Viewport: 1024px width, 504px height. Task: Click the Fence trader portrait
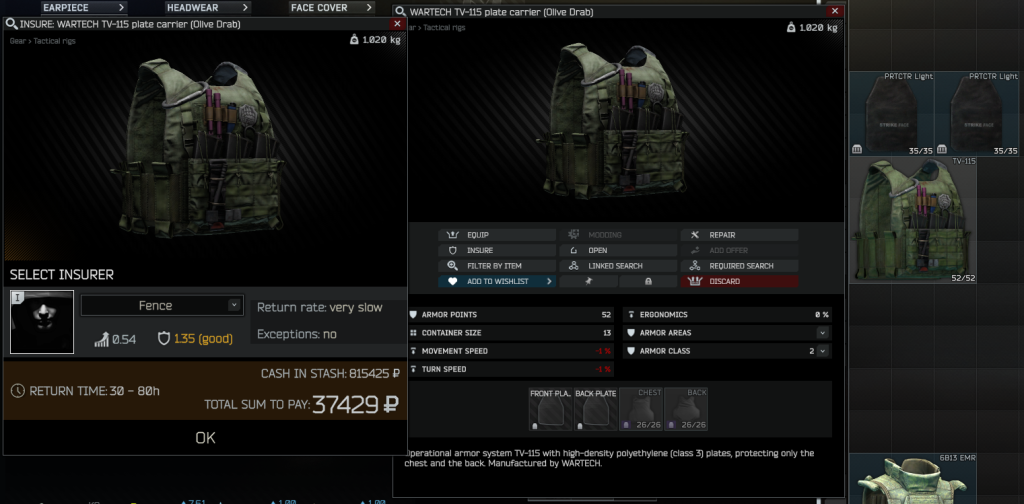[x=42, y=322]
